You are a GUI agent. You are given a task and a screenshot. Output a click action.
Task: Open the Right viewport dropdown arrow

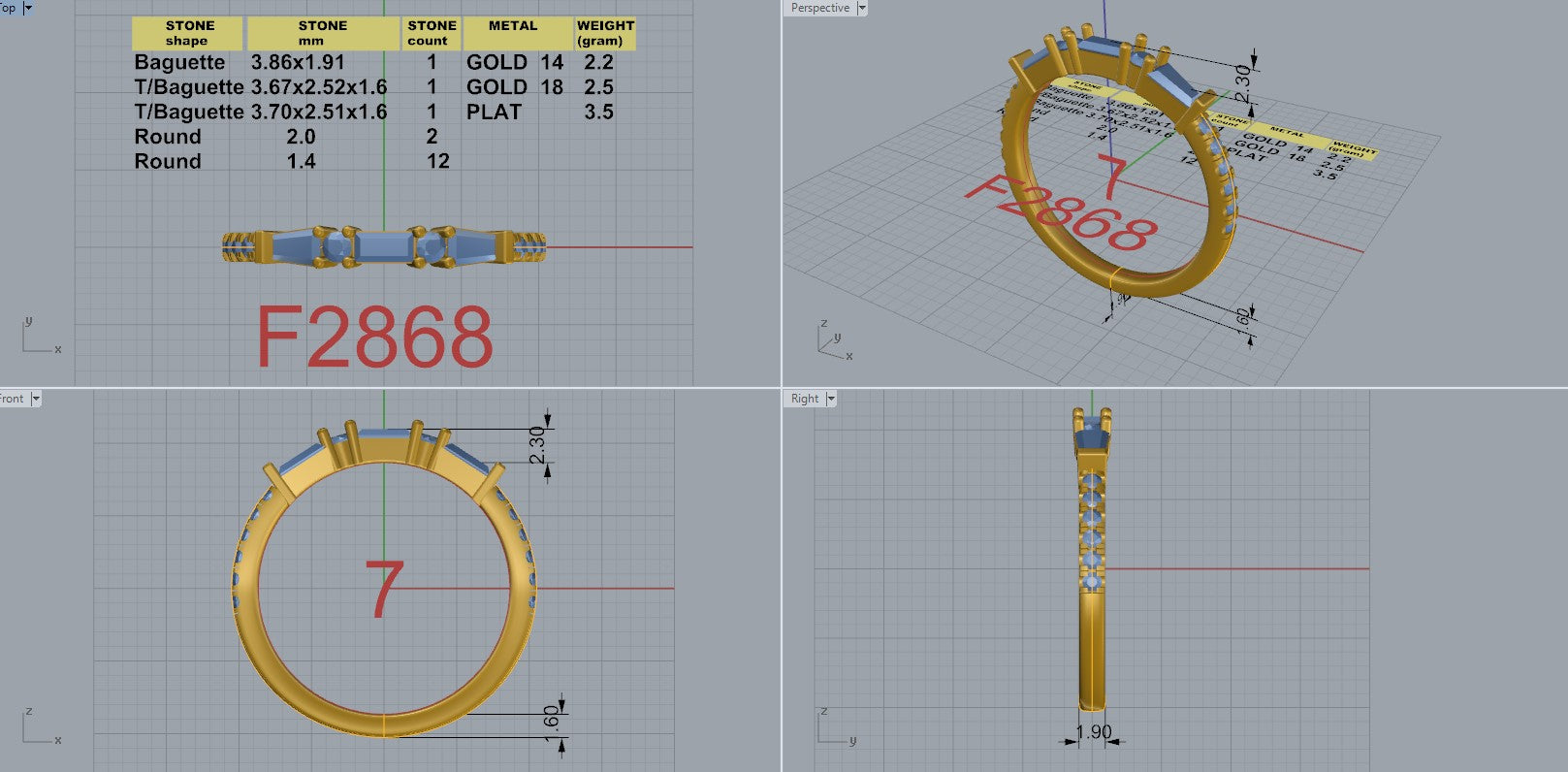pyautogui.click(x=831, y=399)
